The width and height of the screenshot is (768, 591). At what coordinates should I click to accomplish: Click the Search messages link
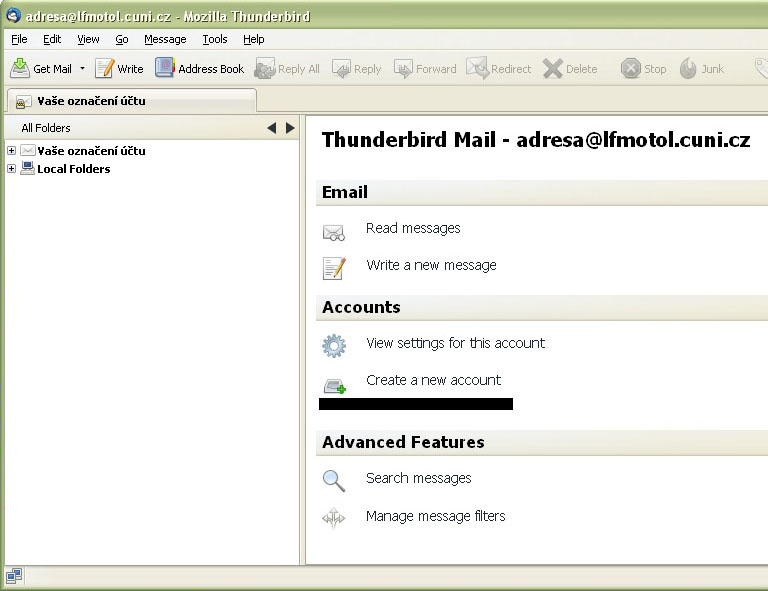coord(418,478)
